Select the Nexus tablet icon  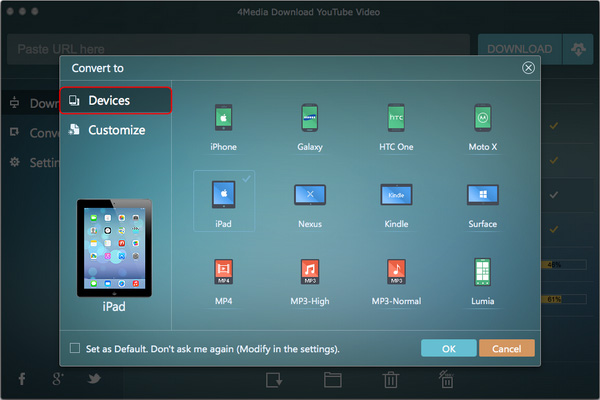pos(310,195)
